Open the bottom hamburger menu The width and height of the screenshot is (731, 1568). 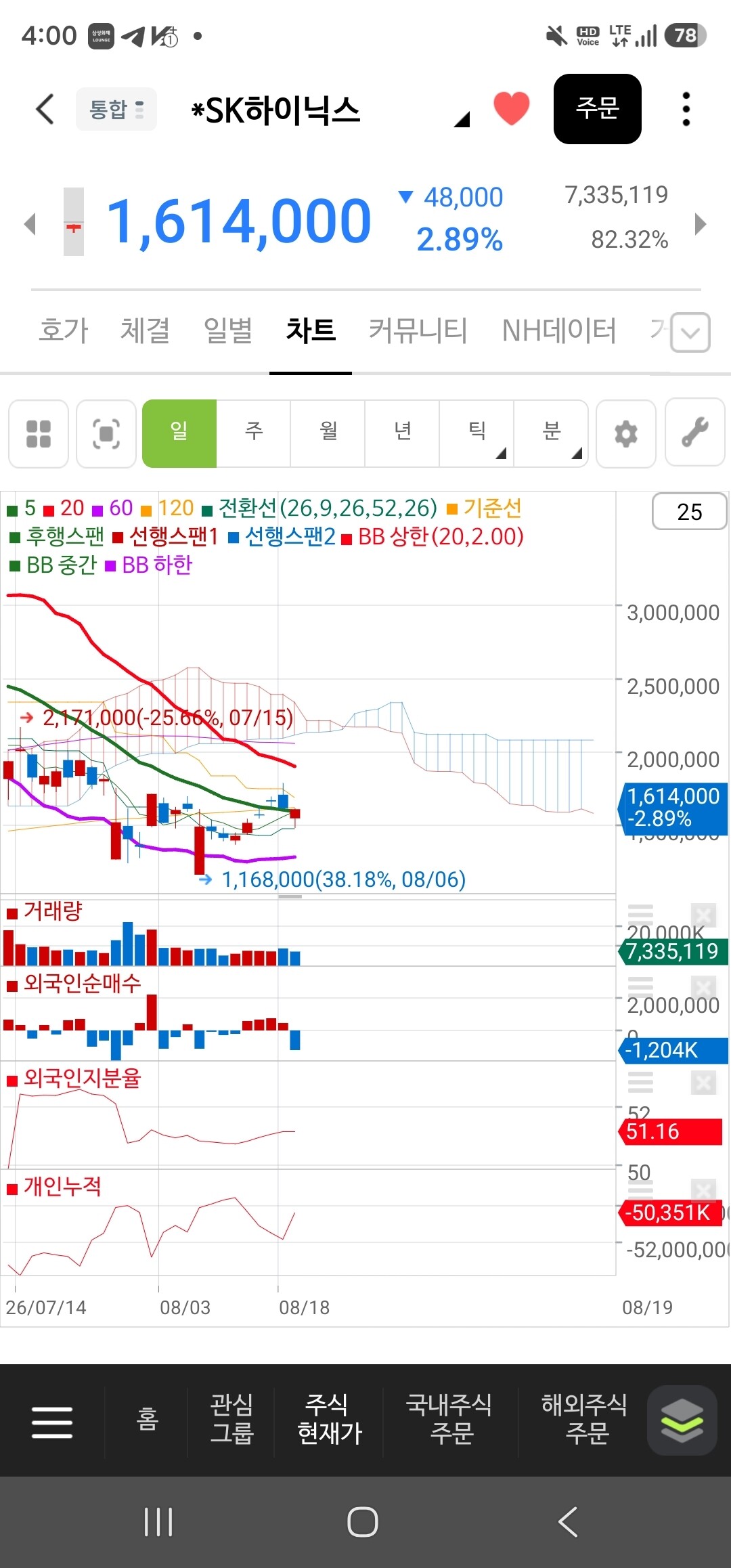(x=52, y=1422)
